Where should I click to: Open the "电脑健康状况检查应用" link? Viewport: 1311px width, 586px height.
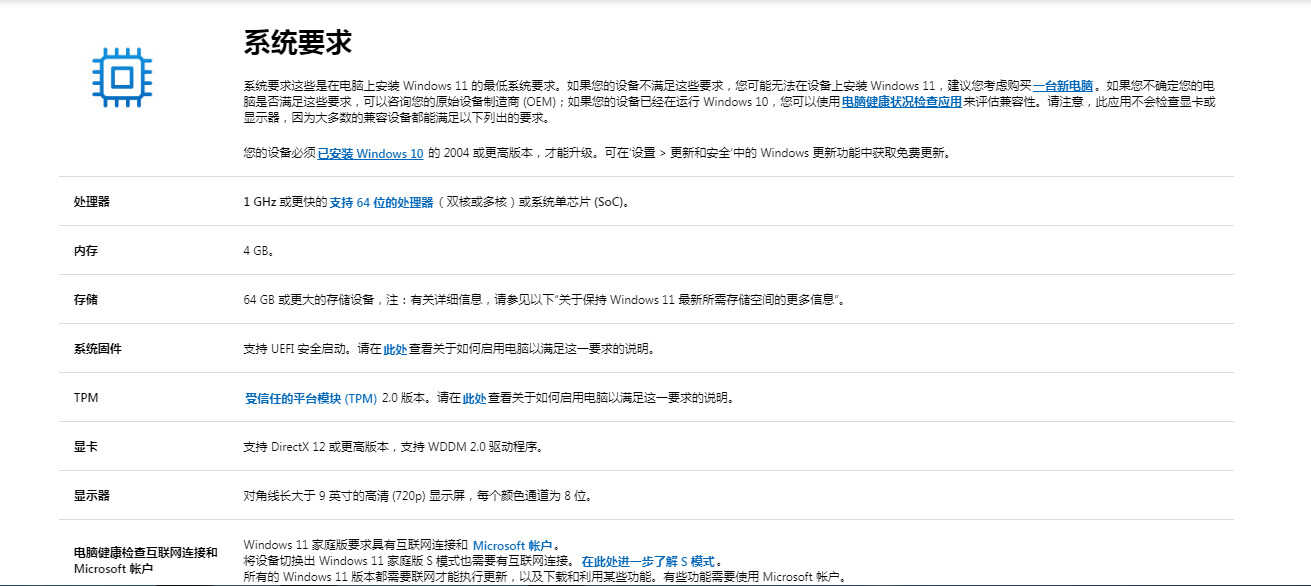point(902,102)
